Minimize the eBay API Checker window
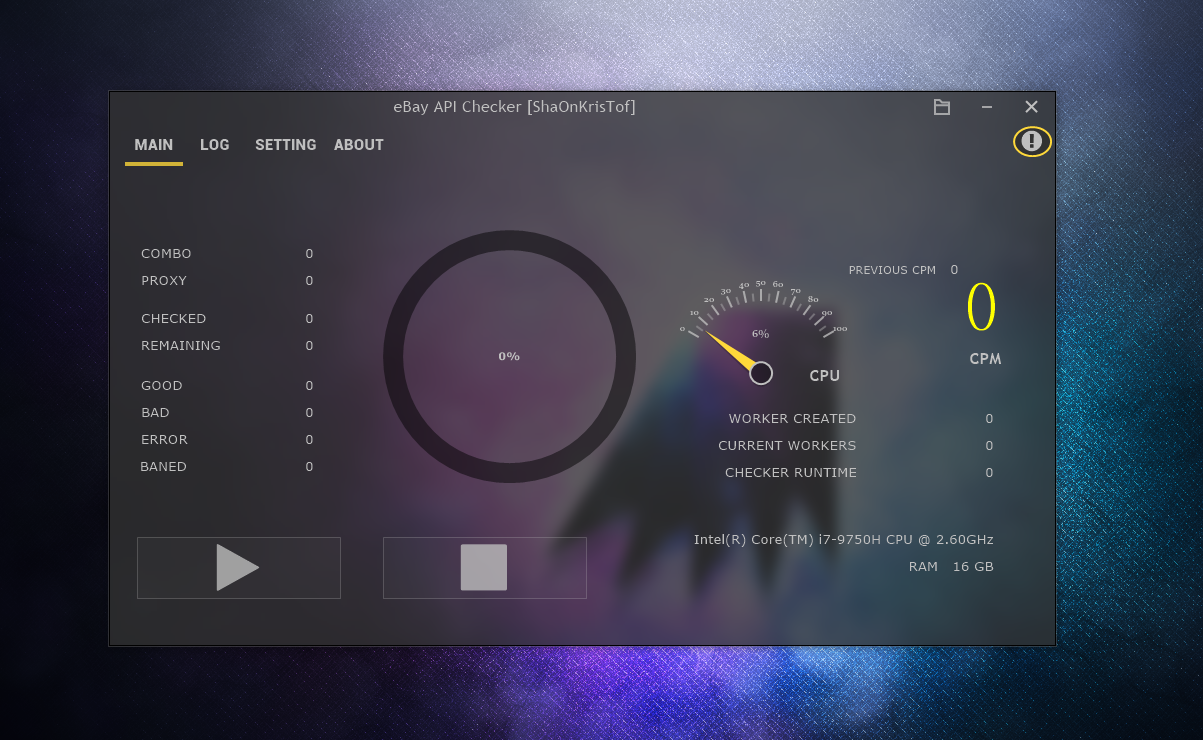 click(987, 107)
